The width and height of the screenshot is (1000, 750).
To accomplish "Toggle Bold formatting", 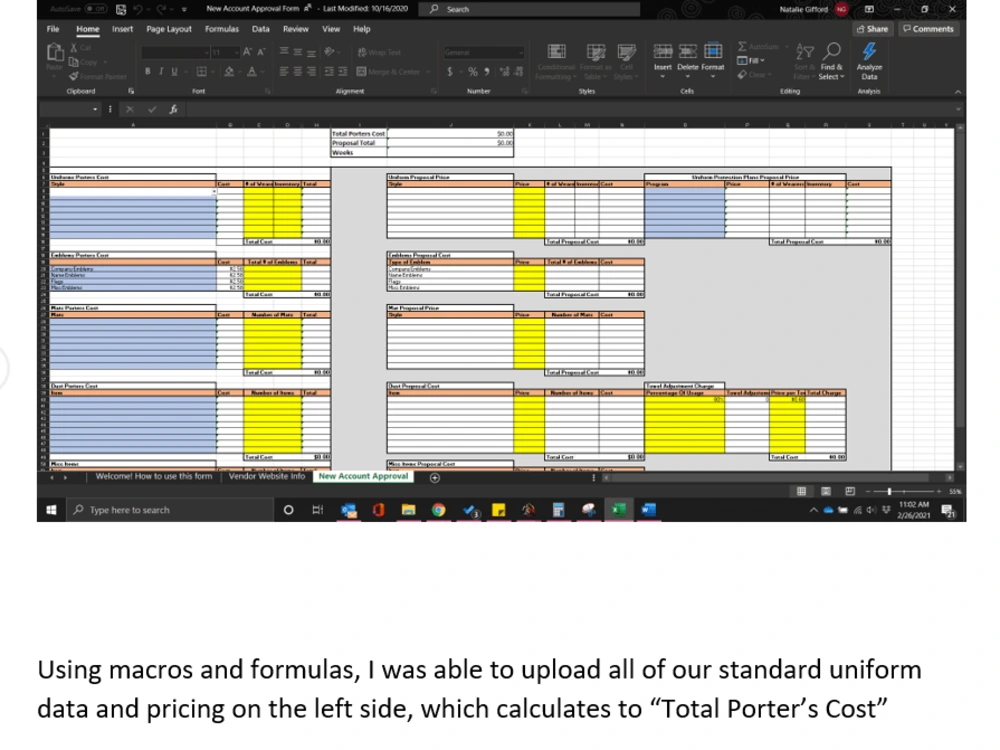I will click(x=147, y=71).
